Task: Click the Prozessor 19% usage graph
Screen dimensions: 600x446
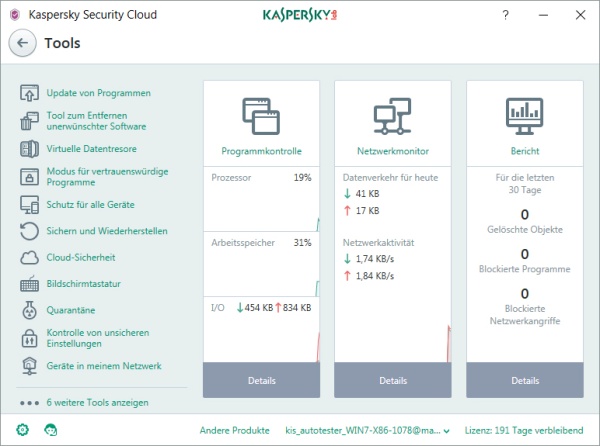Action: tap(261, 199)
